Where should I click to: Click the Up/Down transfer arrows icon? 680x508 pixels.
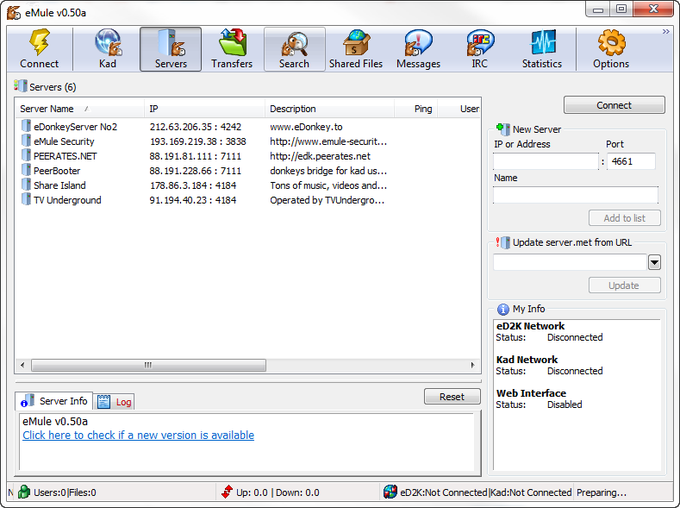(227, 492)
